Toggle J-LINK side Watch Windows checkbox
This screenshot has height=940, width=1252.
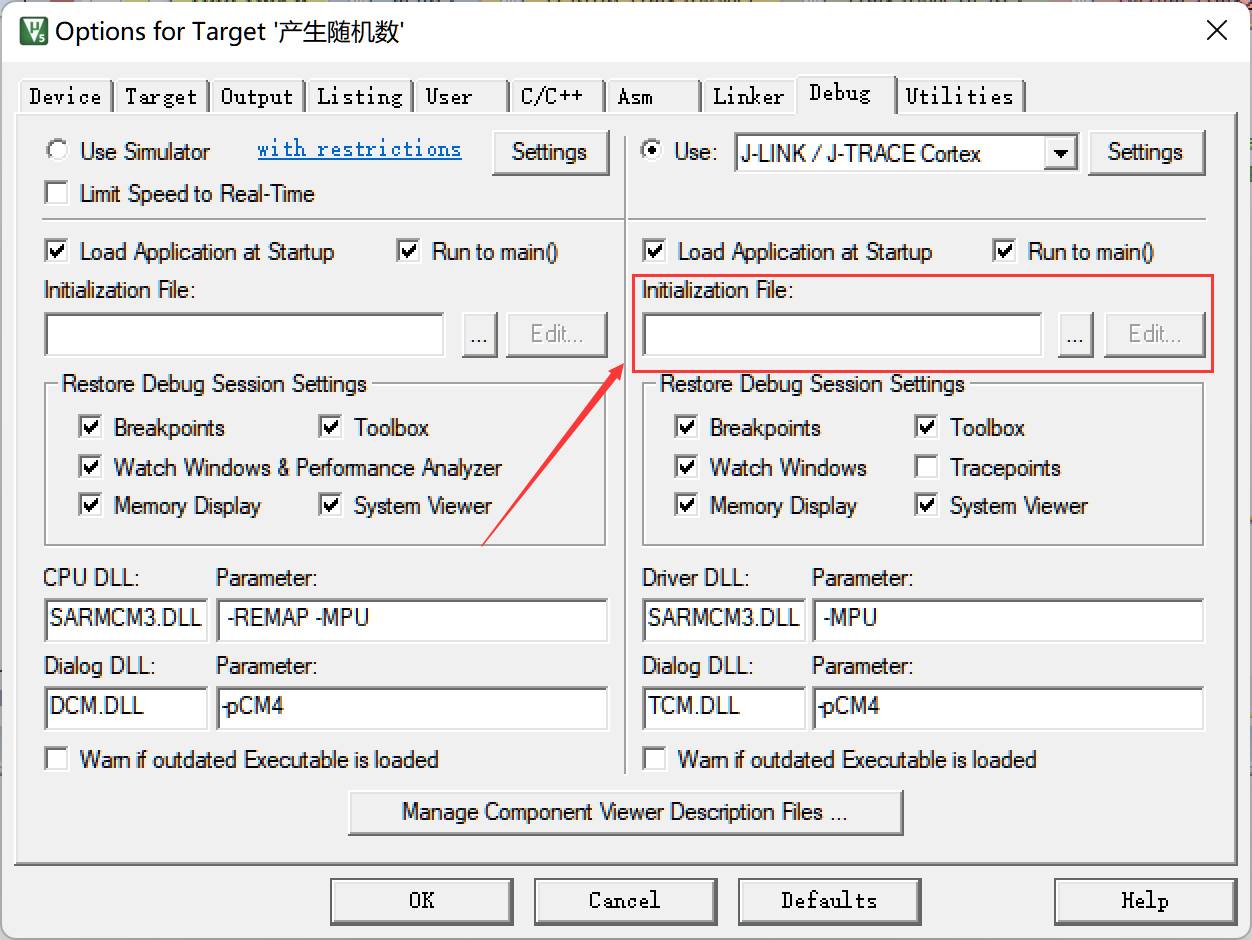tap(687, 467)
